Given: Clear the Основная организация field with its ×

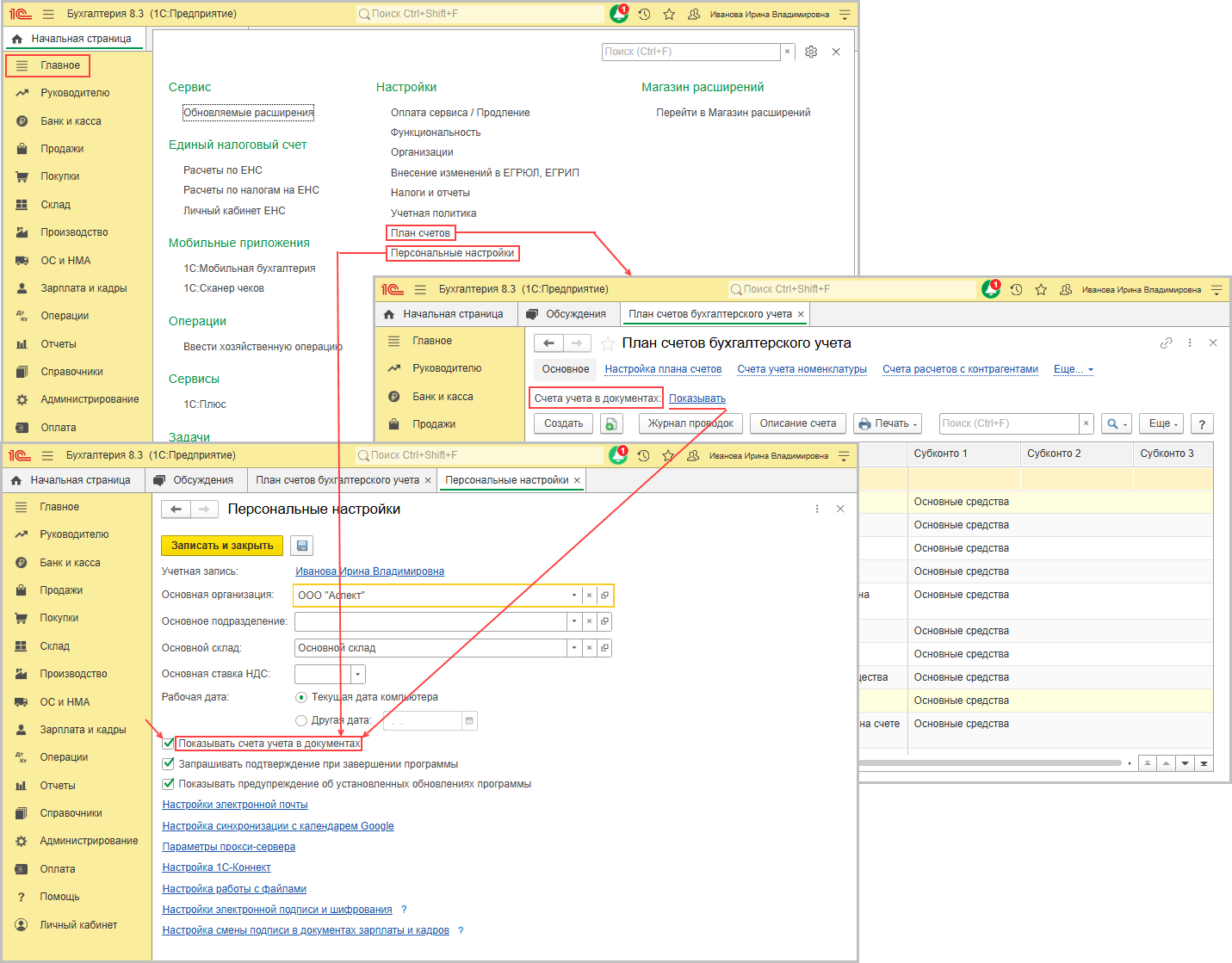Looking at the screenshot, I should coord(589,596).
